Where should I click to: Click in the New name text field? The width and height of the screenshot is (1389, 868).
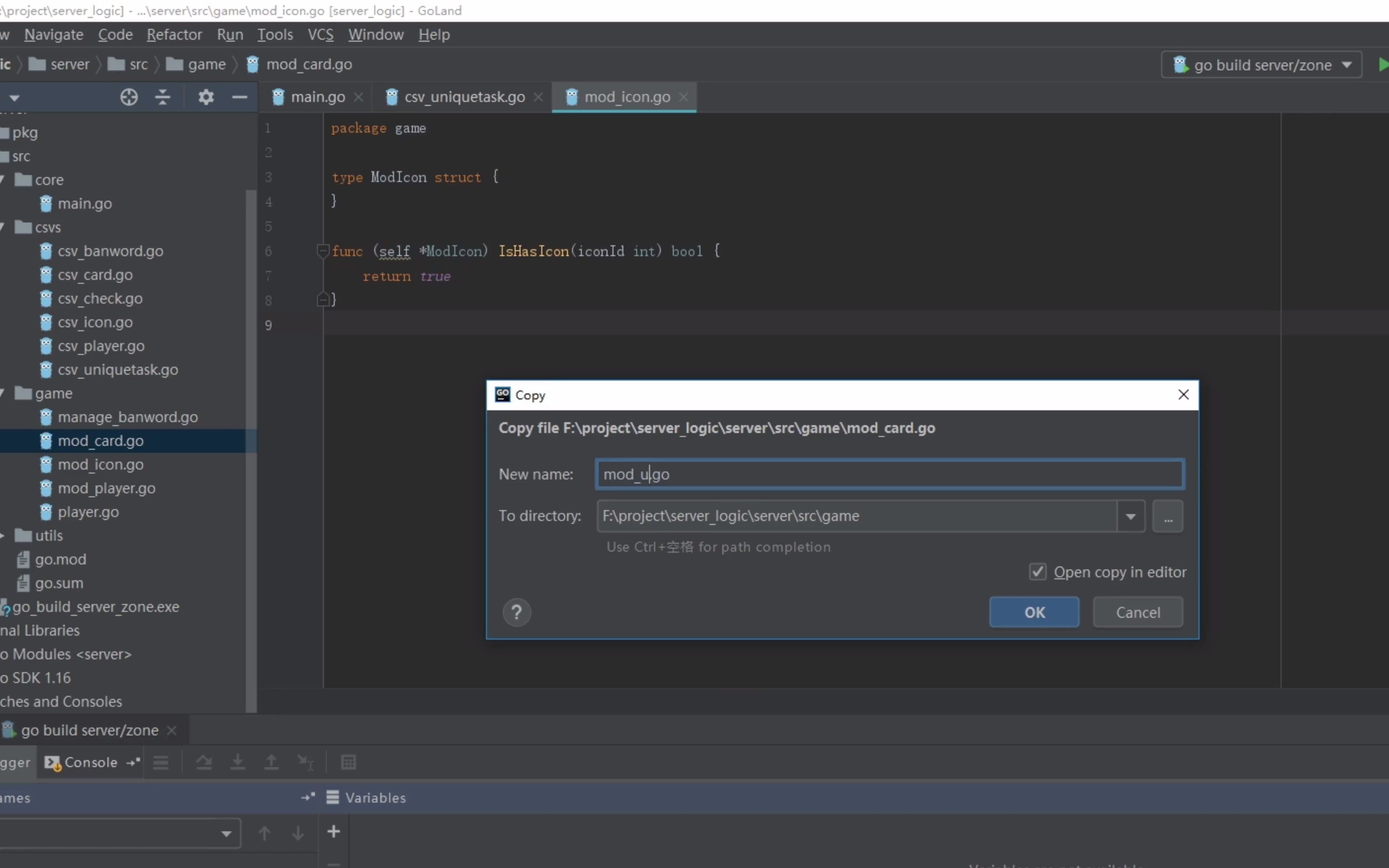click(x=890, y=474)
